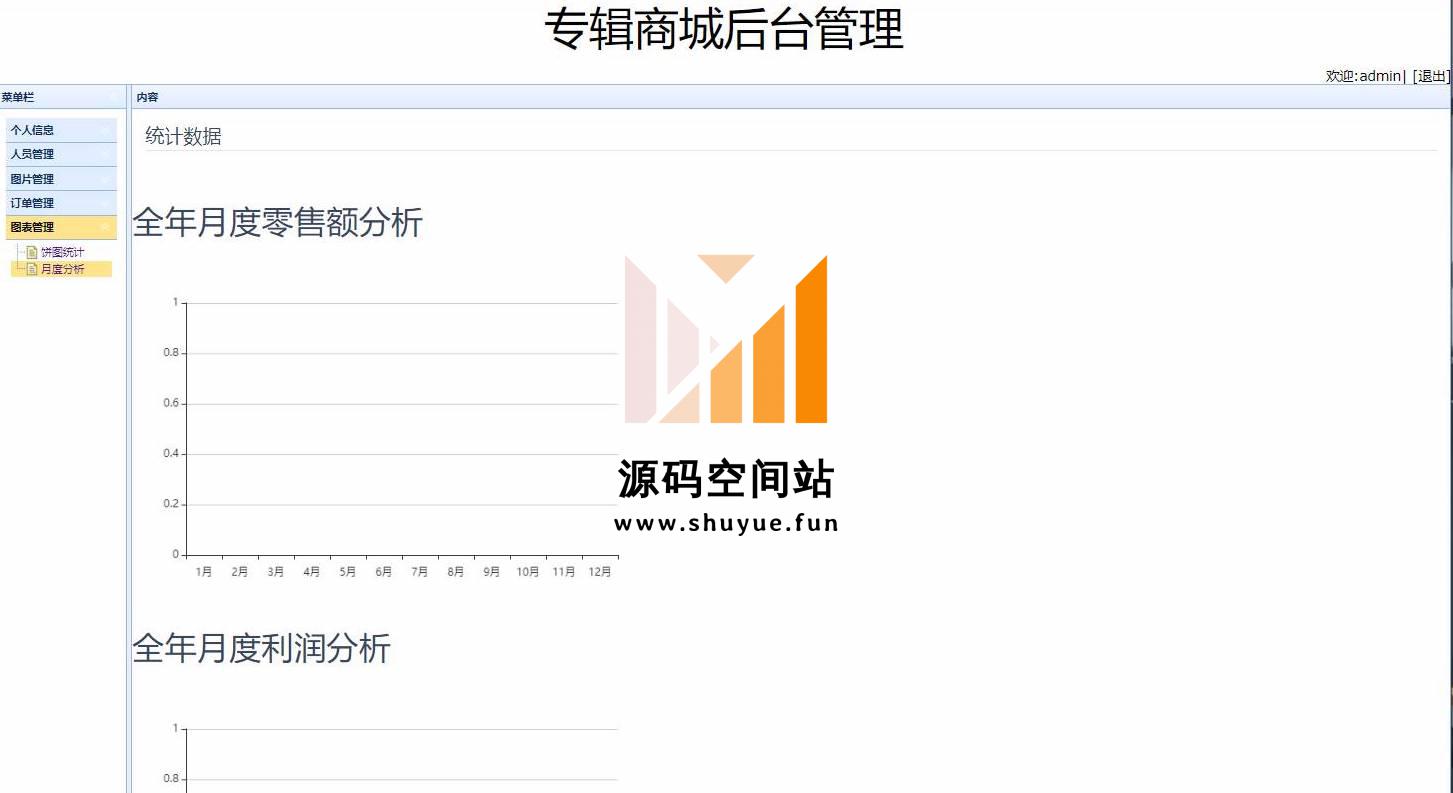Expand the 图片管理 section via its arrow

click(105, 179)
